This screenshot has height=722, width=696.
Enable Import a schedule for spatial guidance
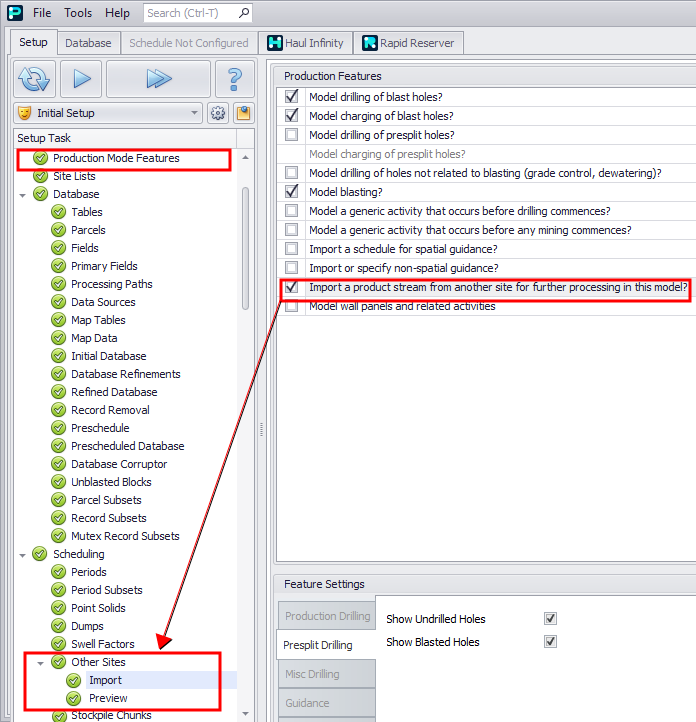tap(291, 249)
